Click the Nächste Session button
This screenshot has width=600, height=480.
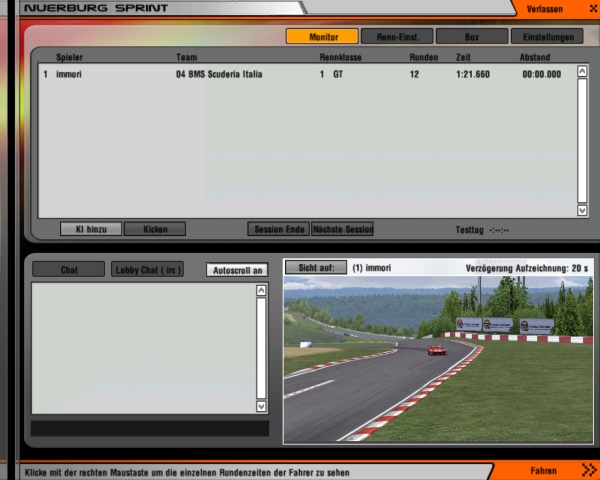click(x=342, y=229)
